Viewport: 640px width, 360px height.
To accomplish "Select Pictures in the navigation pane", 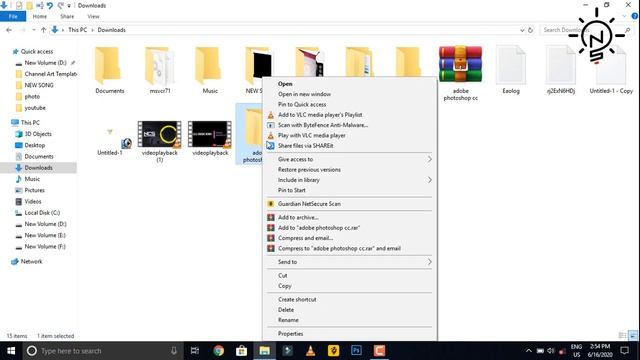I will (x=34, y=190).
